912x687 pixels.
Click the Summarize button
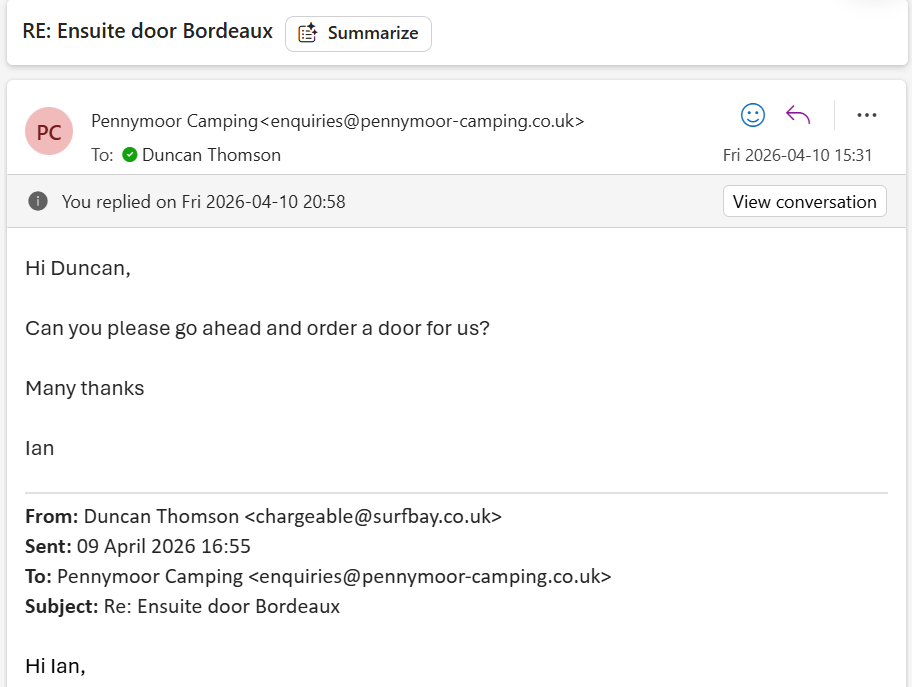(x=358, y=33)
